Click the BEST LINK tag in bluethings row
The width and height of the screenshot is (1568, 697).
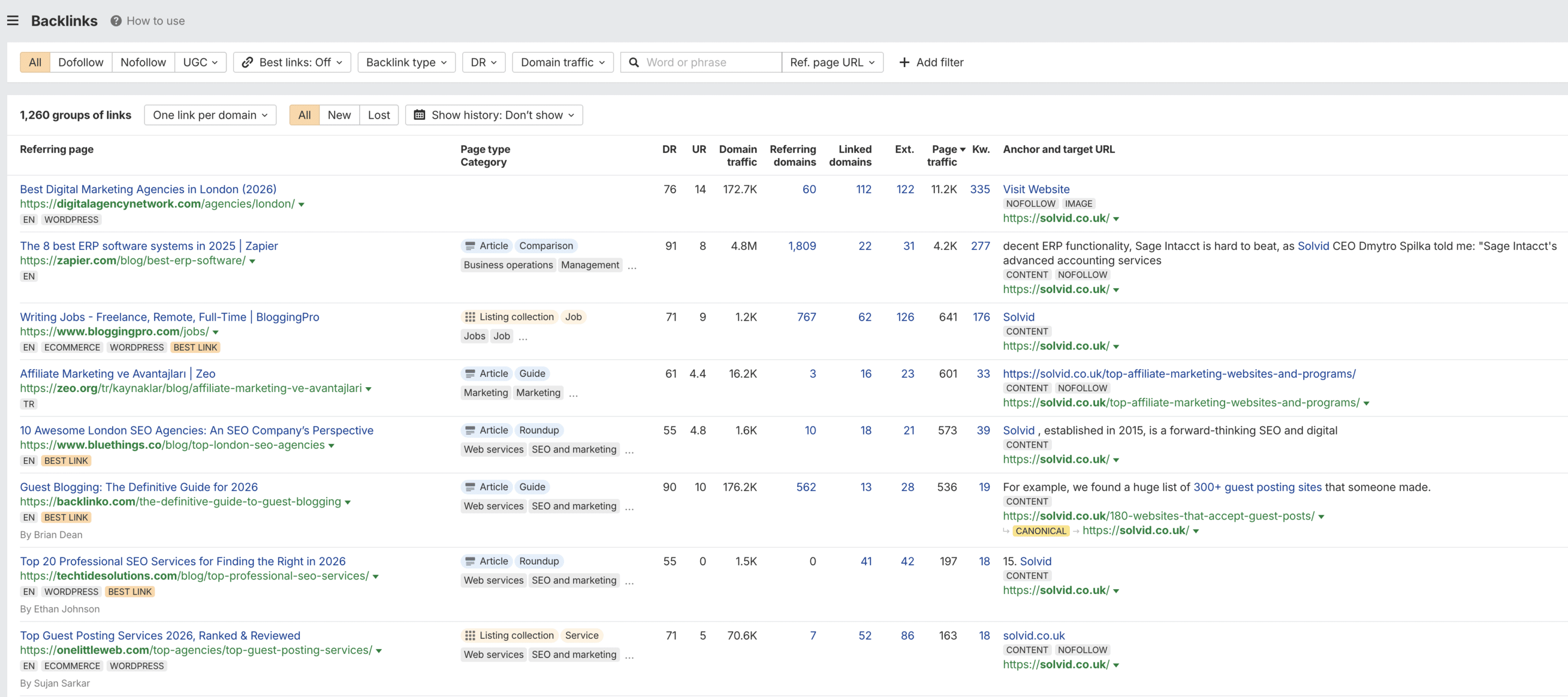click(66, 461)
